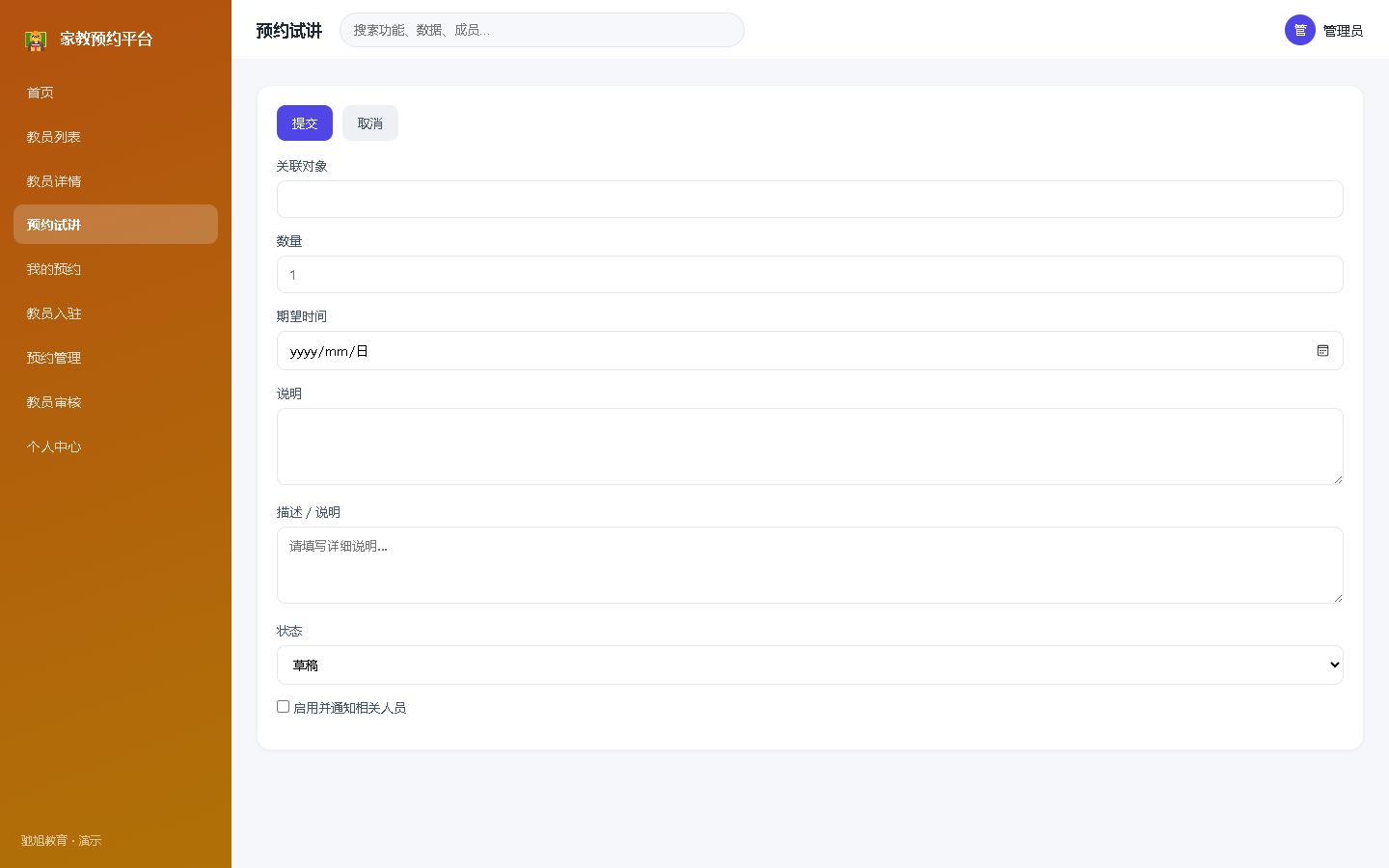
Task: Open 个人中心 in the sidebar
Action: click(116, 447)
